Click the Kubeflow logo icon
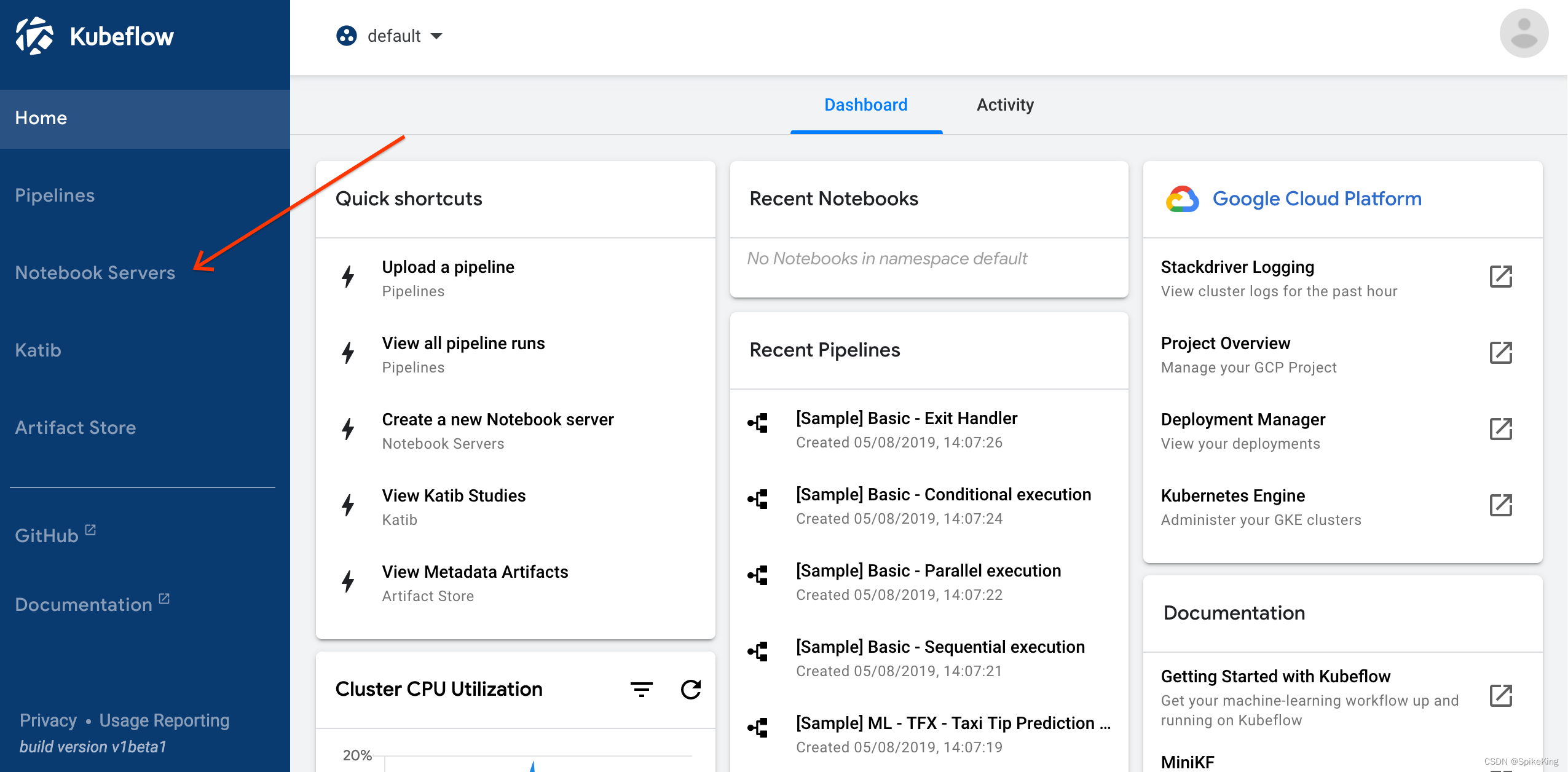Viewport: 1568px width, 772px height. [x=34, y=36]
